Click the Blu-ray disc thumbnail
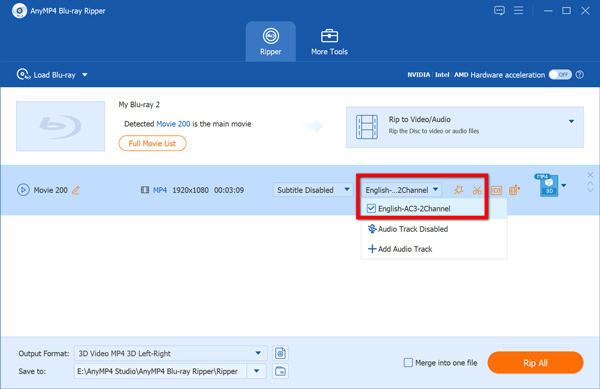The image size is (600, 389). (x=60, y=126)
